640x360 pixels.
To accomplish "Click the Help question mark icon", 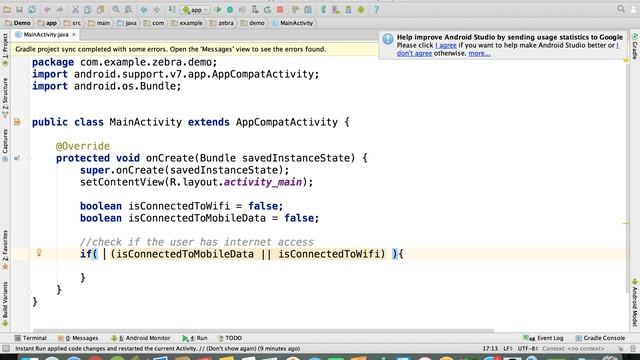I will click(x=376, y=9).
